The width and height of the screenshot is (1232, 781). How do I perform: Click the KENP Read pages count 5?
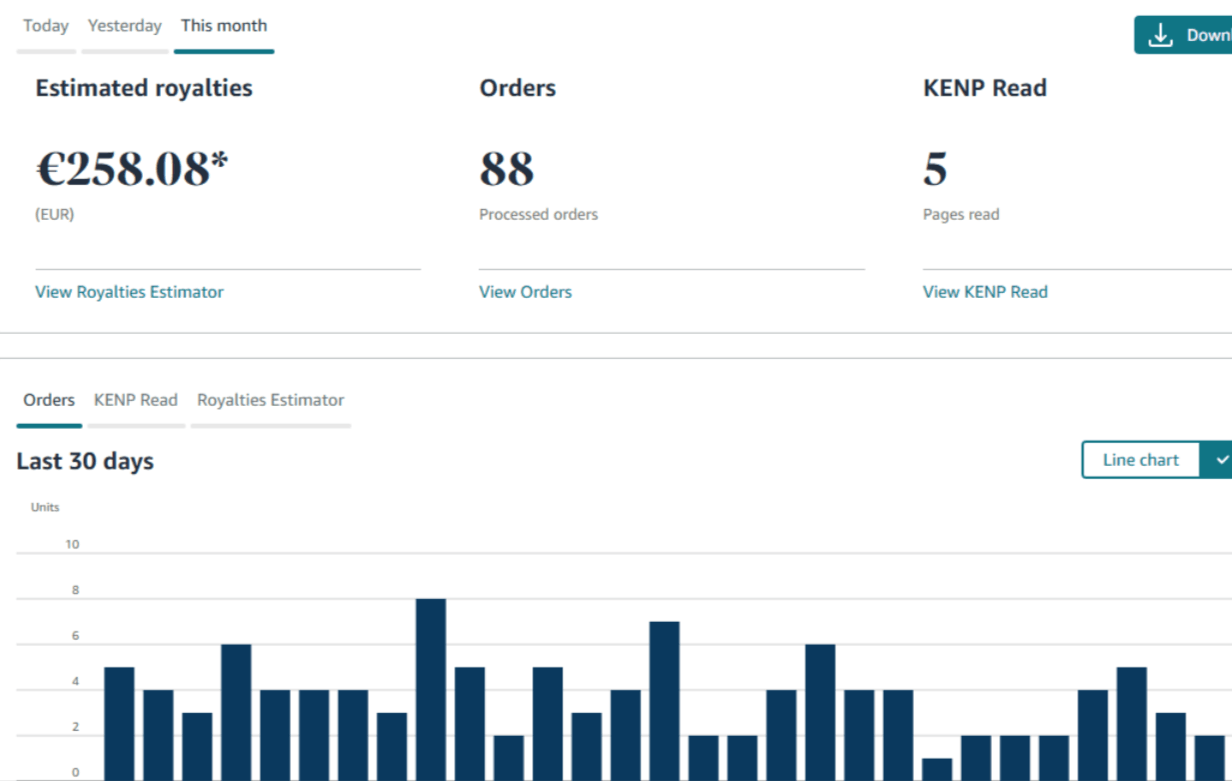point(935,169)
